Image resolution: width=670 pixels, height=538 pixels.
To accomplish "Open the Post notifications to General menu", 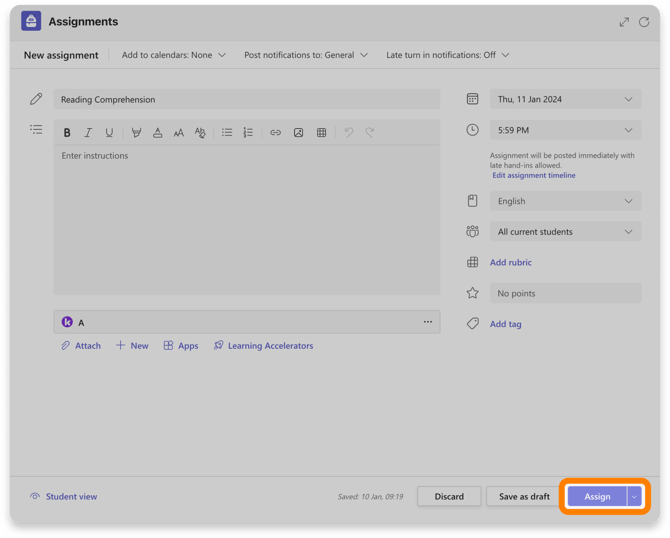I will tap(306, 55).
